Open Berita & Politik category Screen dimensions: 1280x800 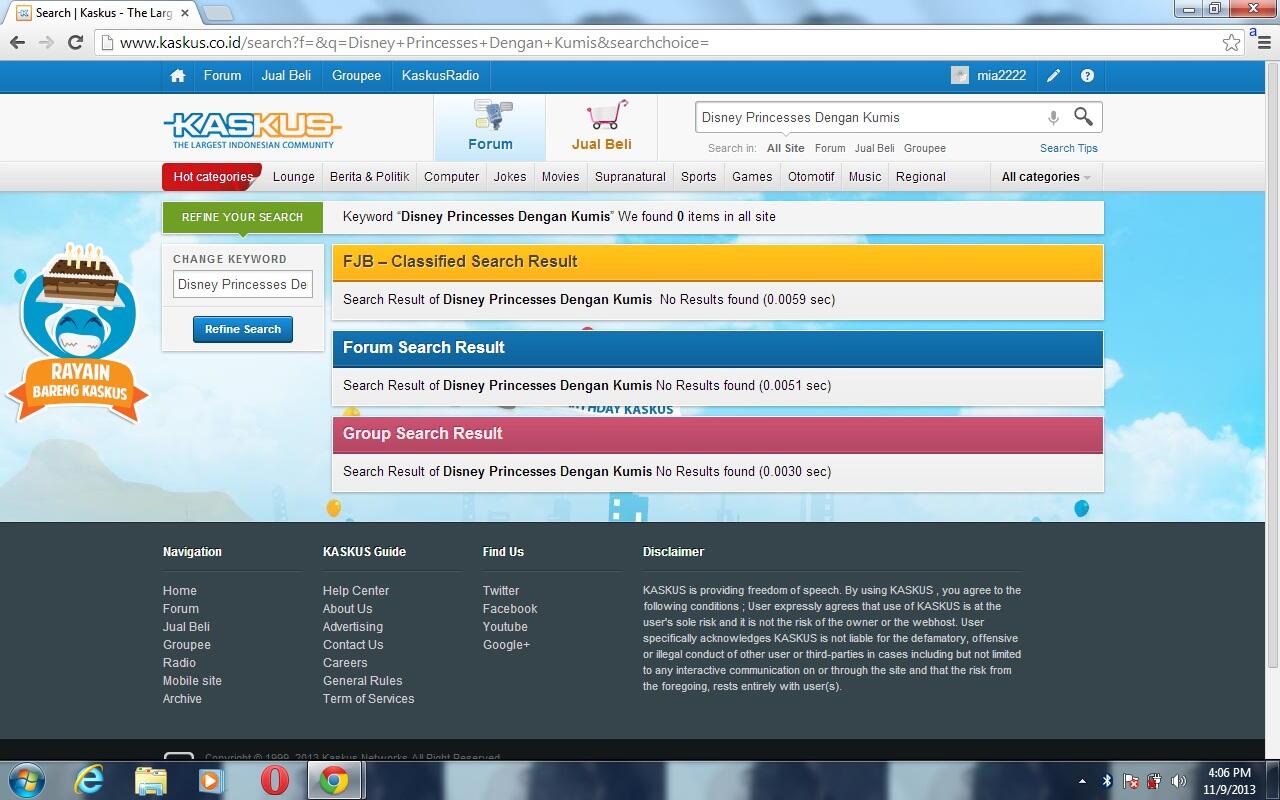[x=369, y=177]
